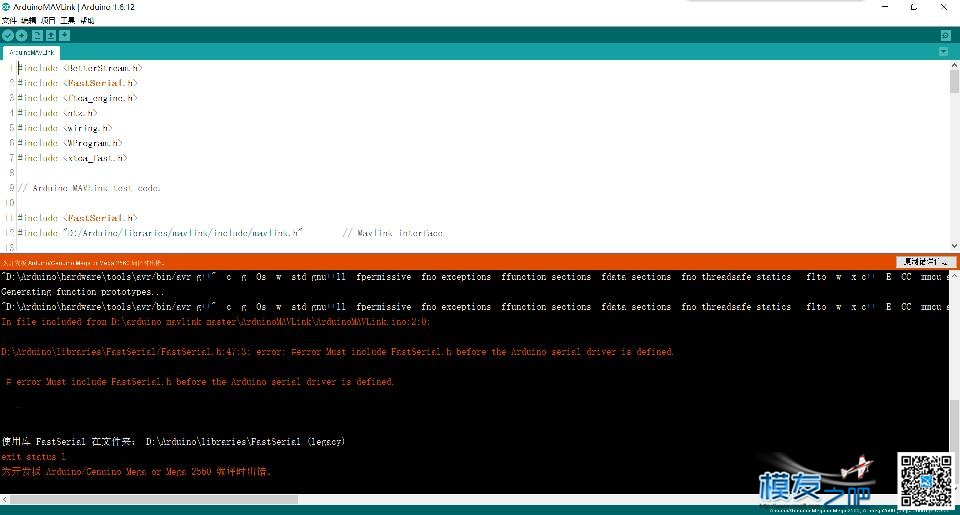Click the '// Mavlink interface' comment

tap(394, 233)
